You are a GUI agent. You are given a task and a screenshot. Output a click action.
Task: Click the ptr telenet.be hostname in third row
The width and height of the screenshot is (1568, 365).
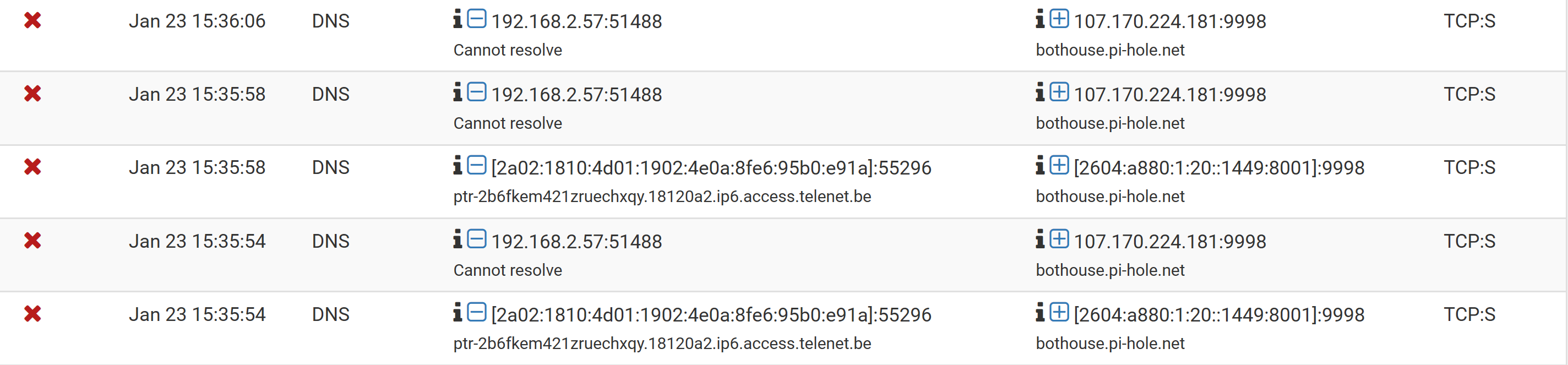662,197
